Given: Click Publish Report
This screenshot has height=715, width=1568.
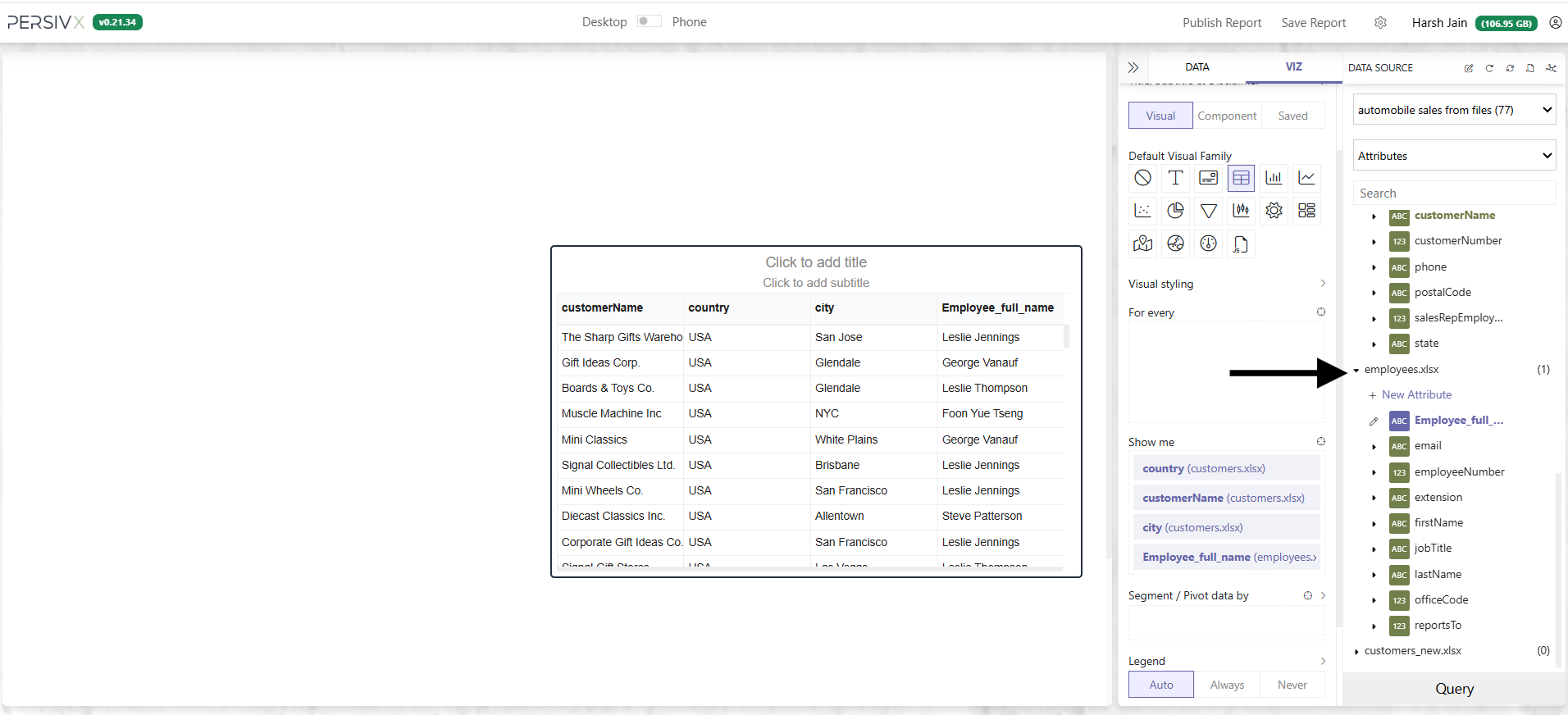Looking at the screenshot, I should 1221,23.
